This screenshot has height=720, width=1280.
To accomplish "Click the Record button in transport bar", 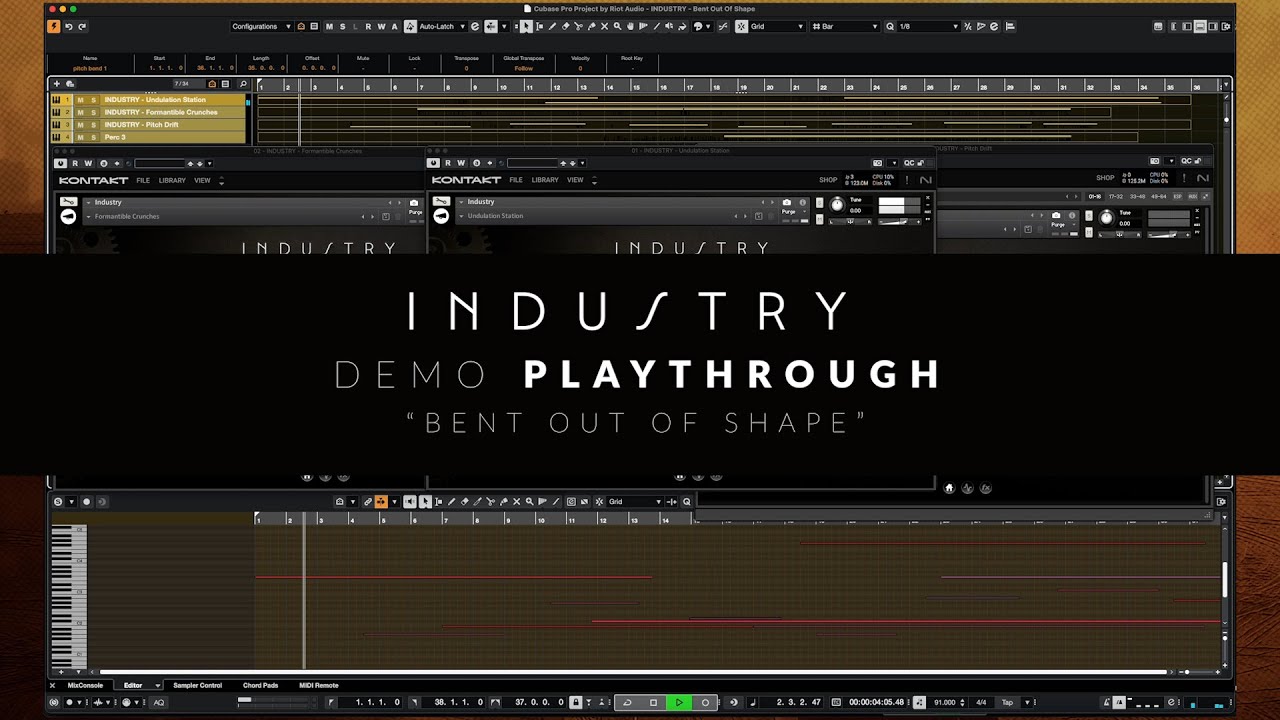I will click(x=705, y=702).
